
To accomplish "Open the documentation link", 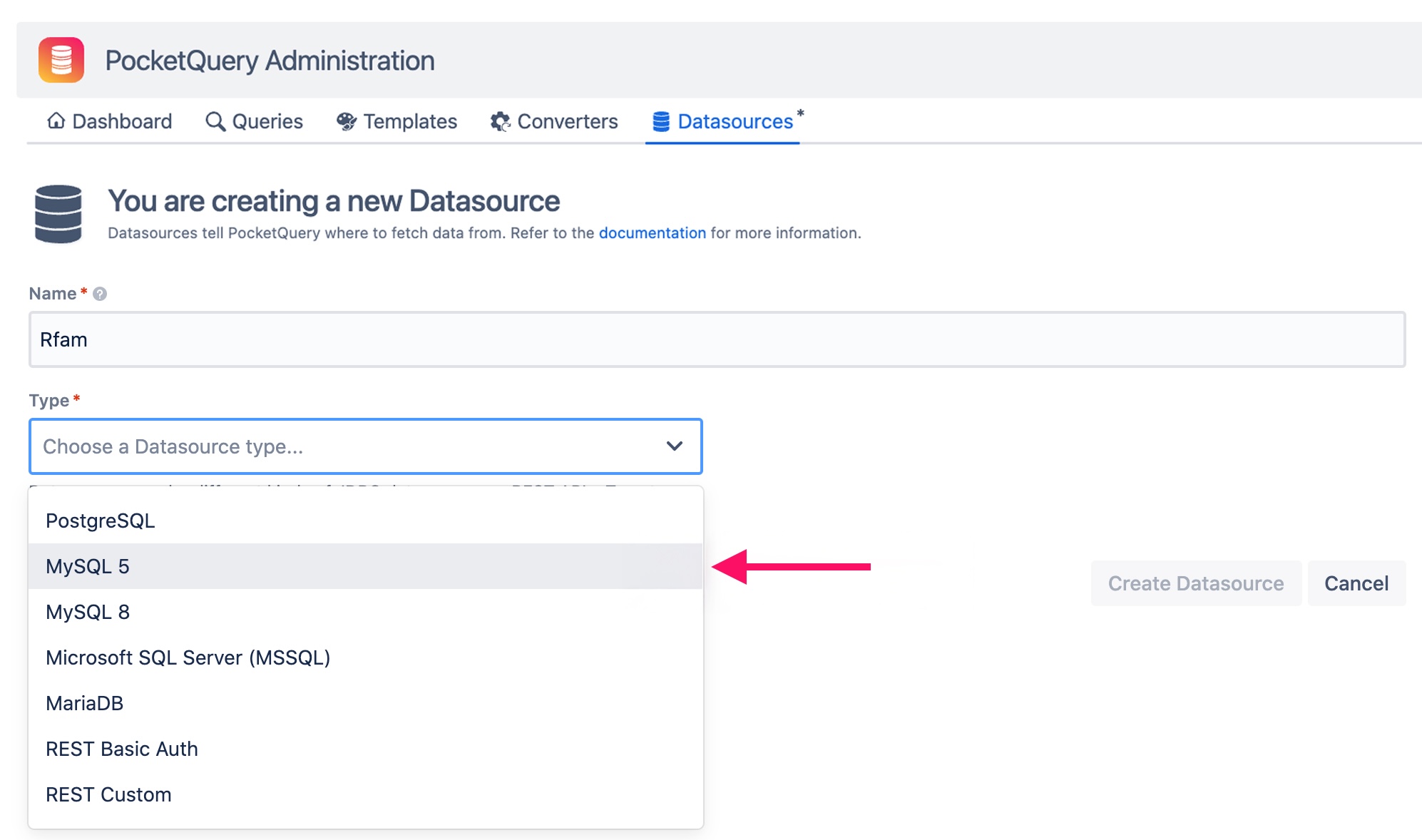I will pyautogui.click(x=652, y=233).
